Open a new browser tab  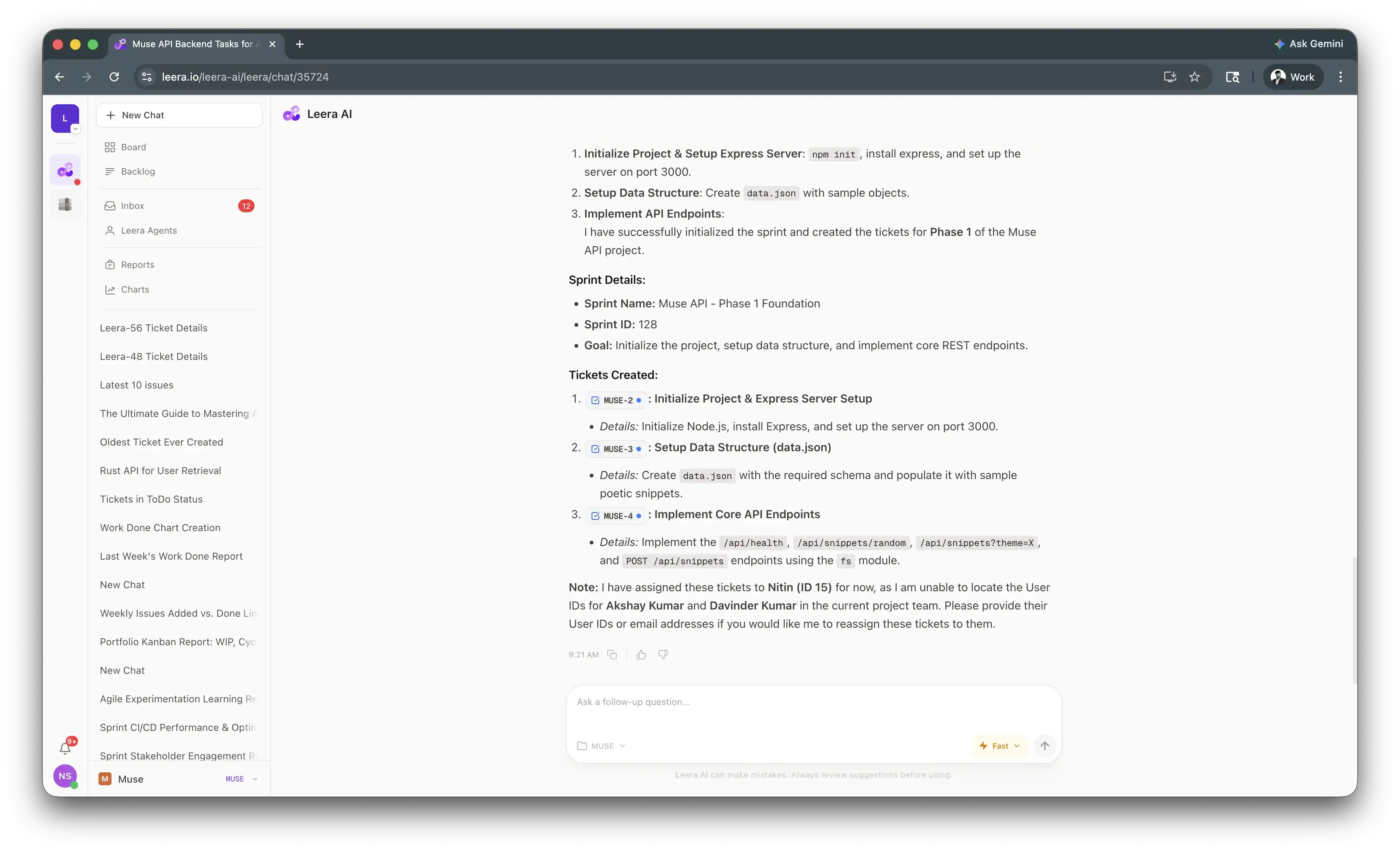click(299, 44)
